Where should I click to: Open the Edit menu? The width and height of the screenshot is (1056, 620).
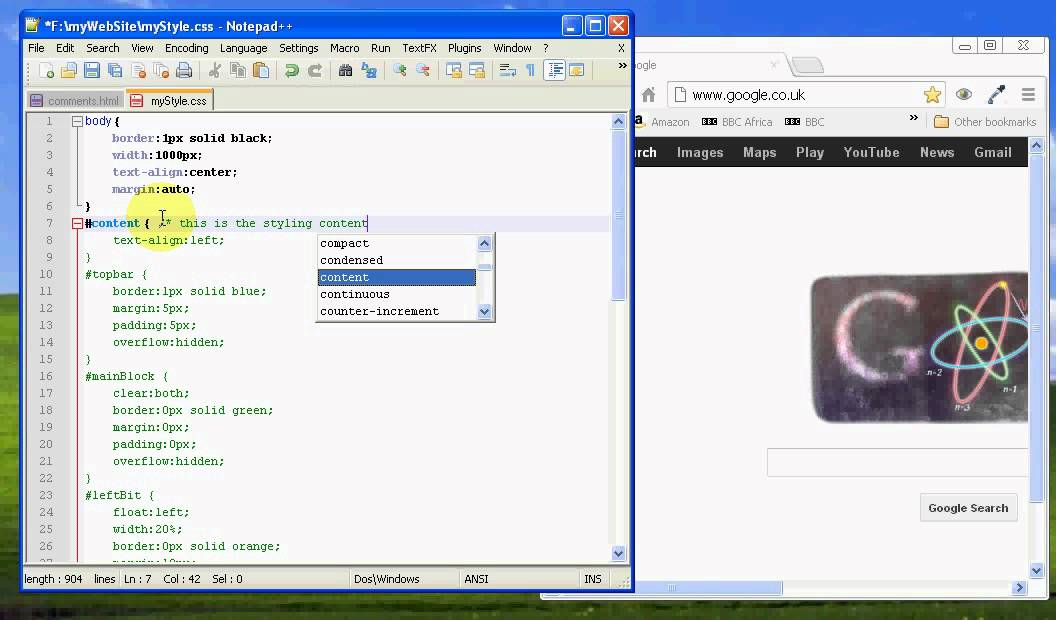click(65, 48)
